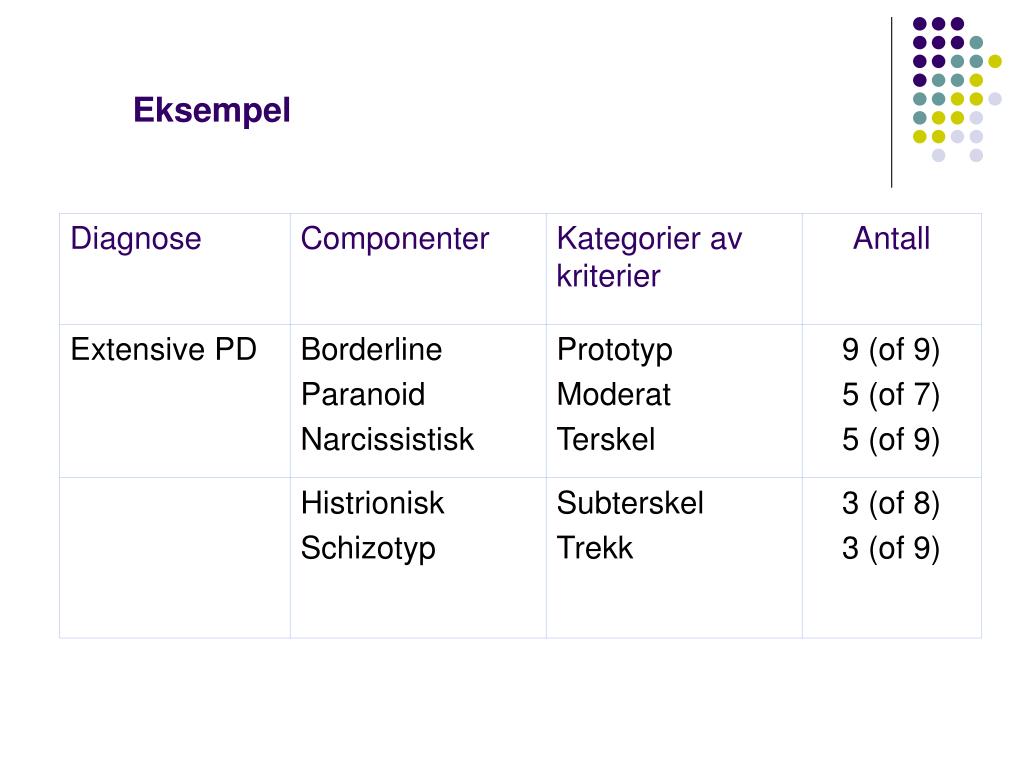Select the Terskel category text

[606, 440]
